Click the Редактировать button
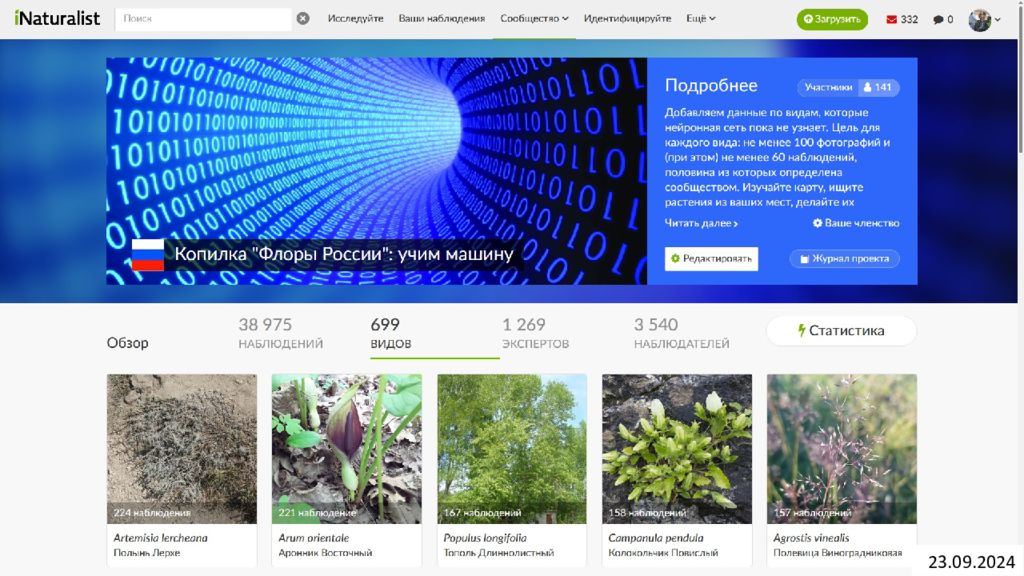Image resolution: width=1024 pixels, height=576 pixels. [x=711, y=259]
